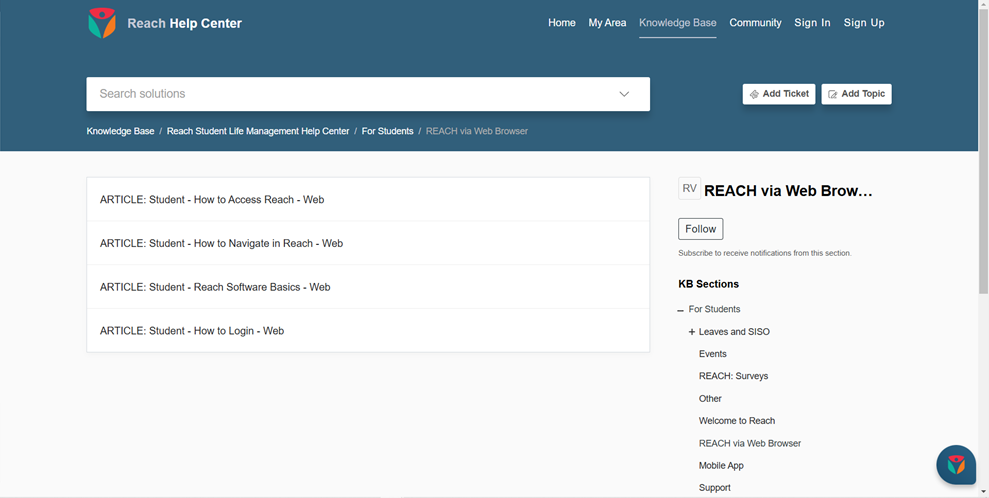Open Reach Student Life Management Help Center breadcrumb
The image size is (989, 498).
click(x=258, y=131)
